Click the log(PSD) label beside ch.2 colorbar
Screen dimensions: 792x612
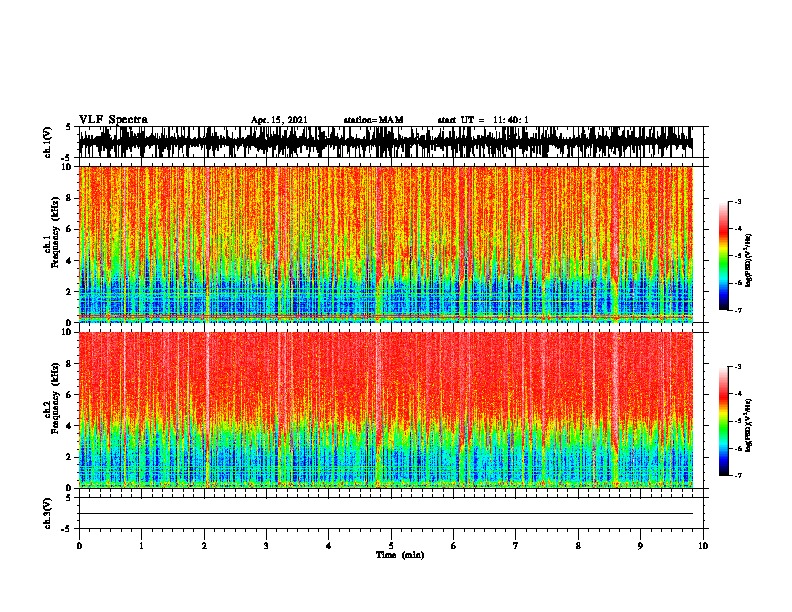(749, 425)
